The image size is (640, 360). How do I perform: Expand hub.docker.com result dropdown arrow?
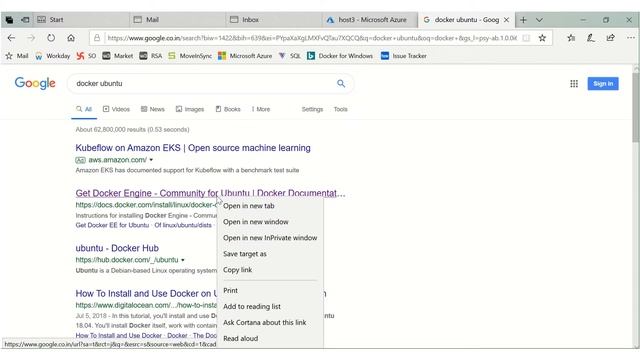pyautogui.click(x=183, y=260)
